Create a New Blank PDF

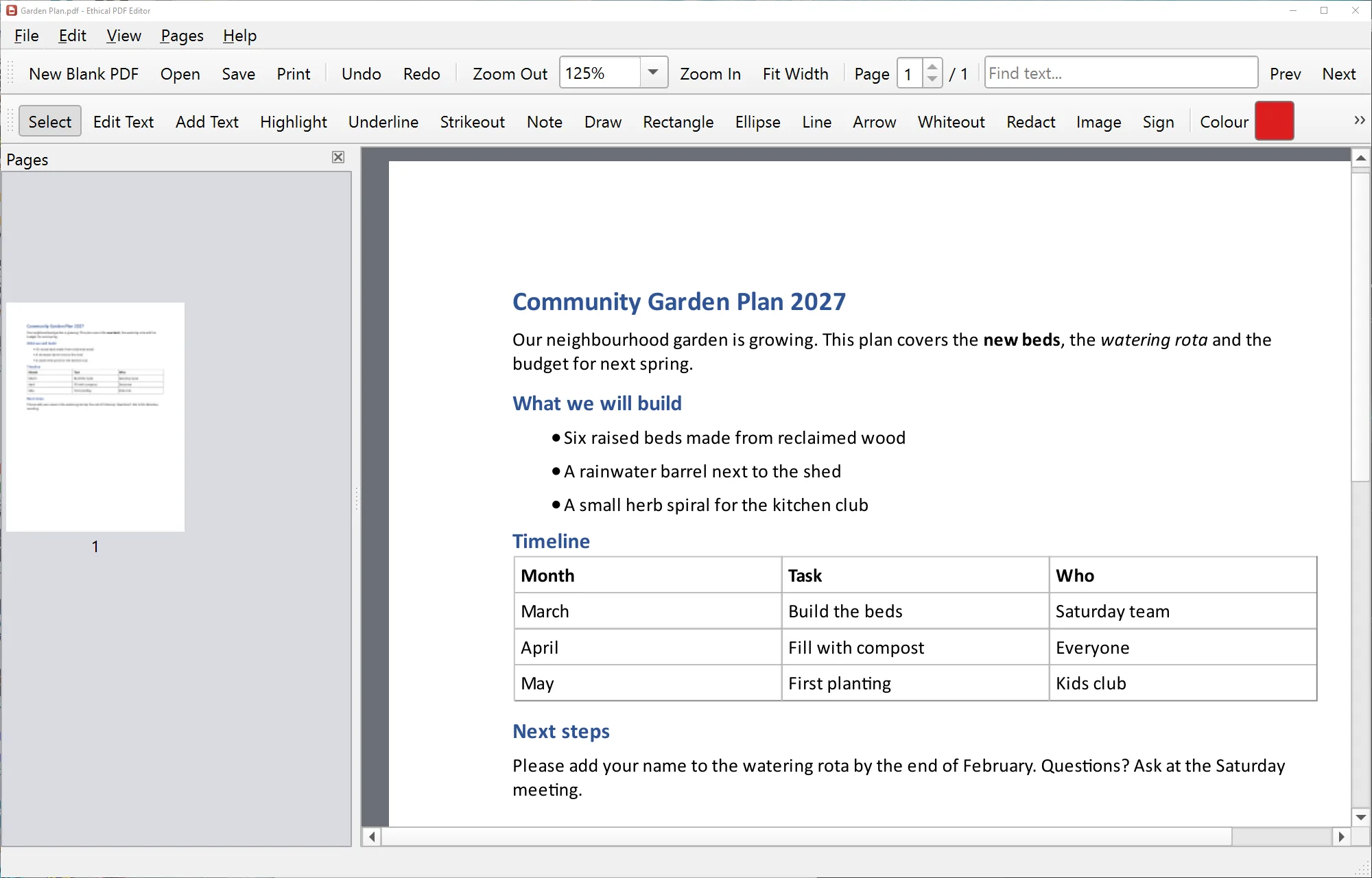coord(84,73)
